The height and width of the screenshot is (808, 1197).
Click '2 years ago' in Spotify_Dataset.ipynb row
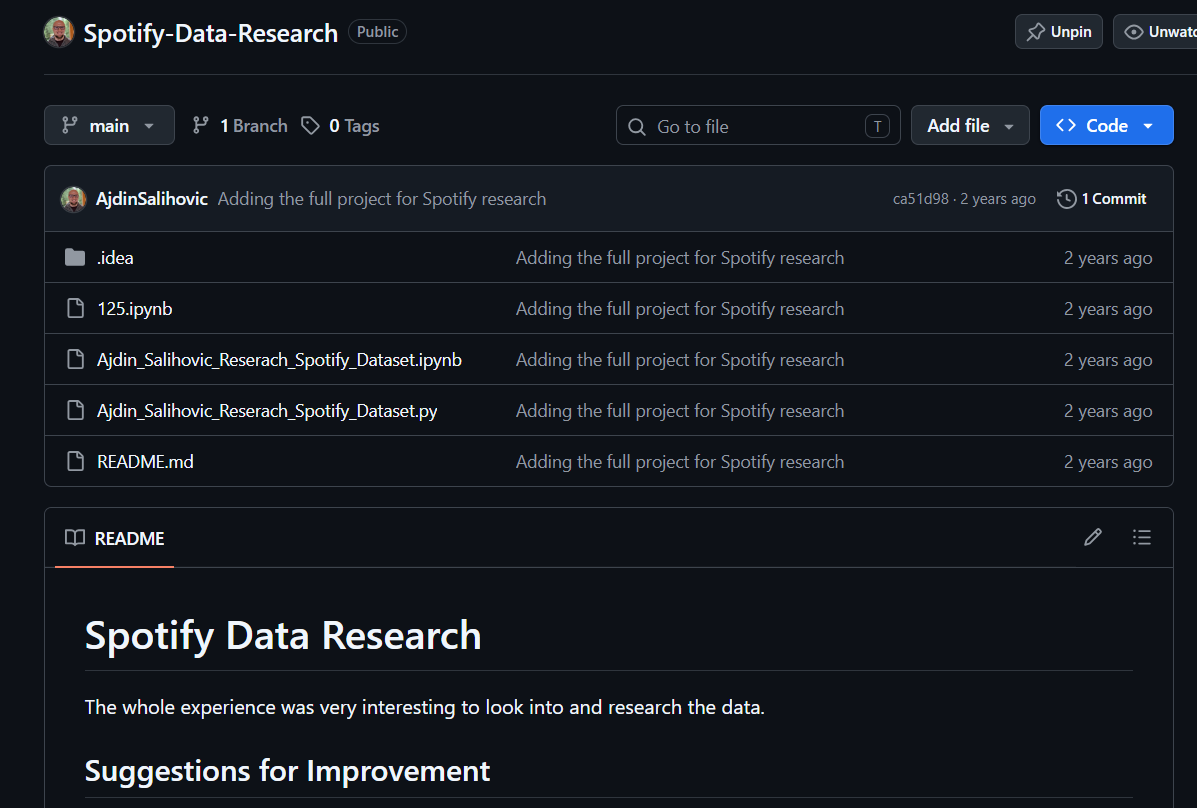[1108, 360]
